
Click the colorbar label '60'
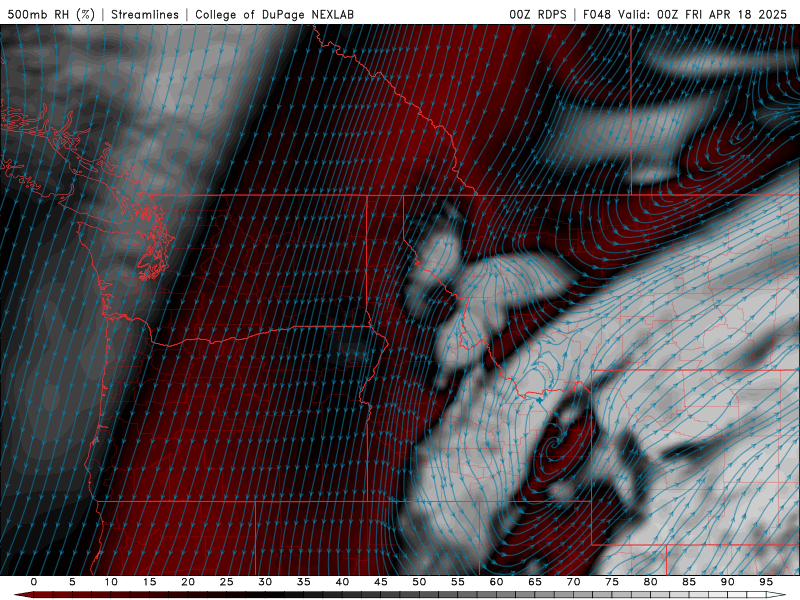pyautogui.click(x=496, y=582)
